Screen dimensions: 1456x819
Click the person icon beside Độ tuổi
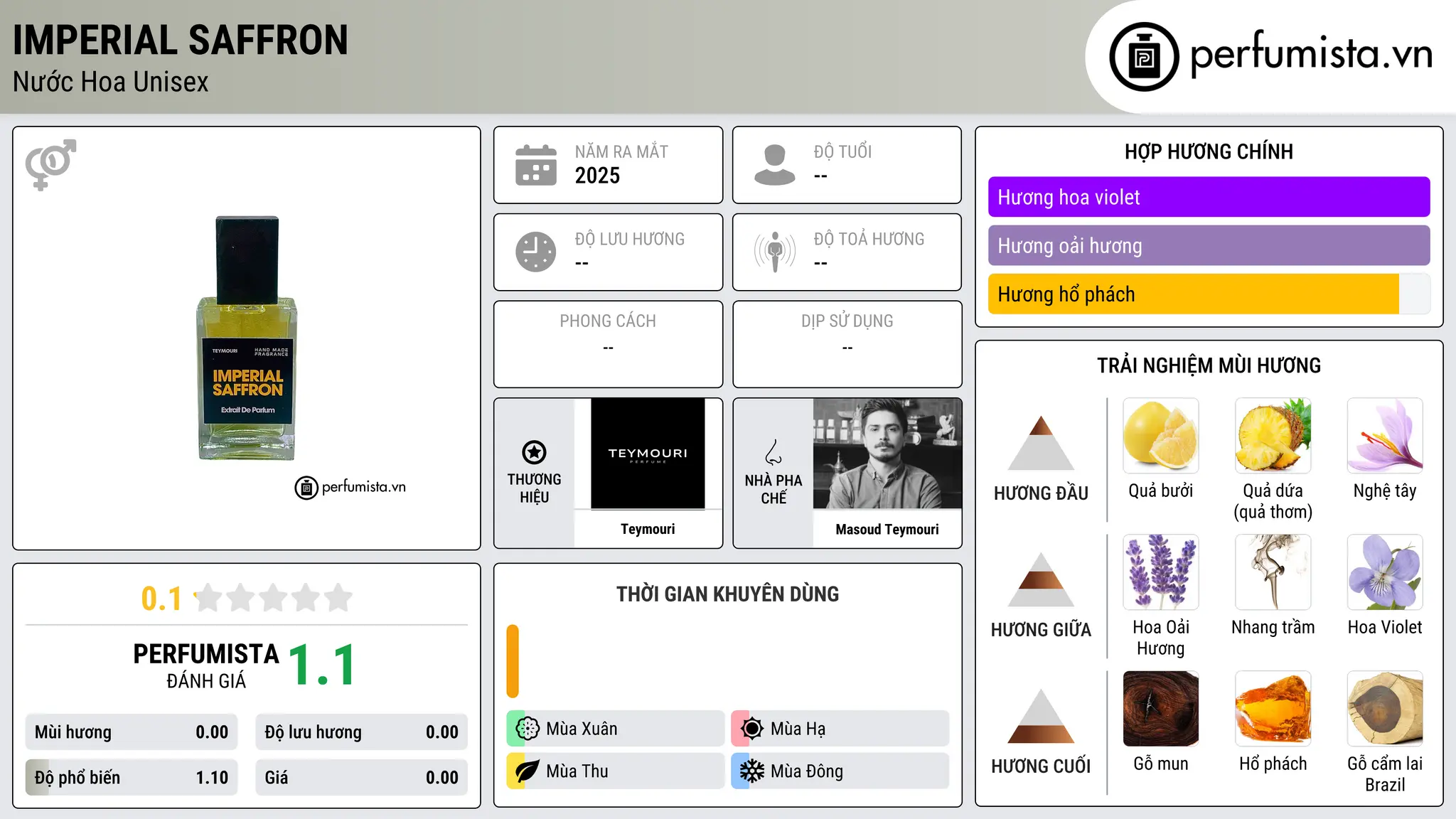tap(775, 165)
